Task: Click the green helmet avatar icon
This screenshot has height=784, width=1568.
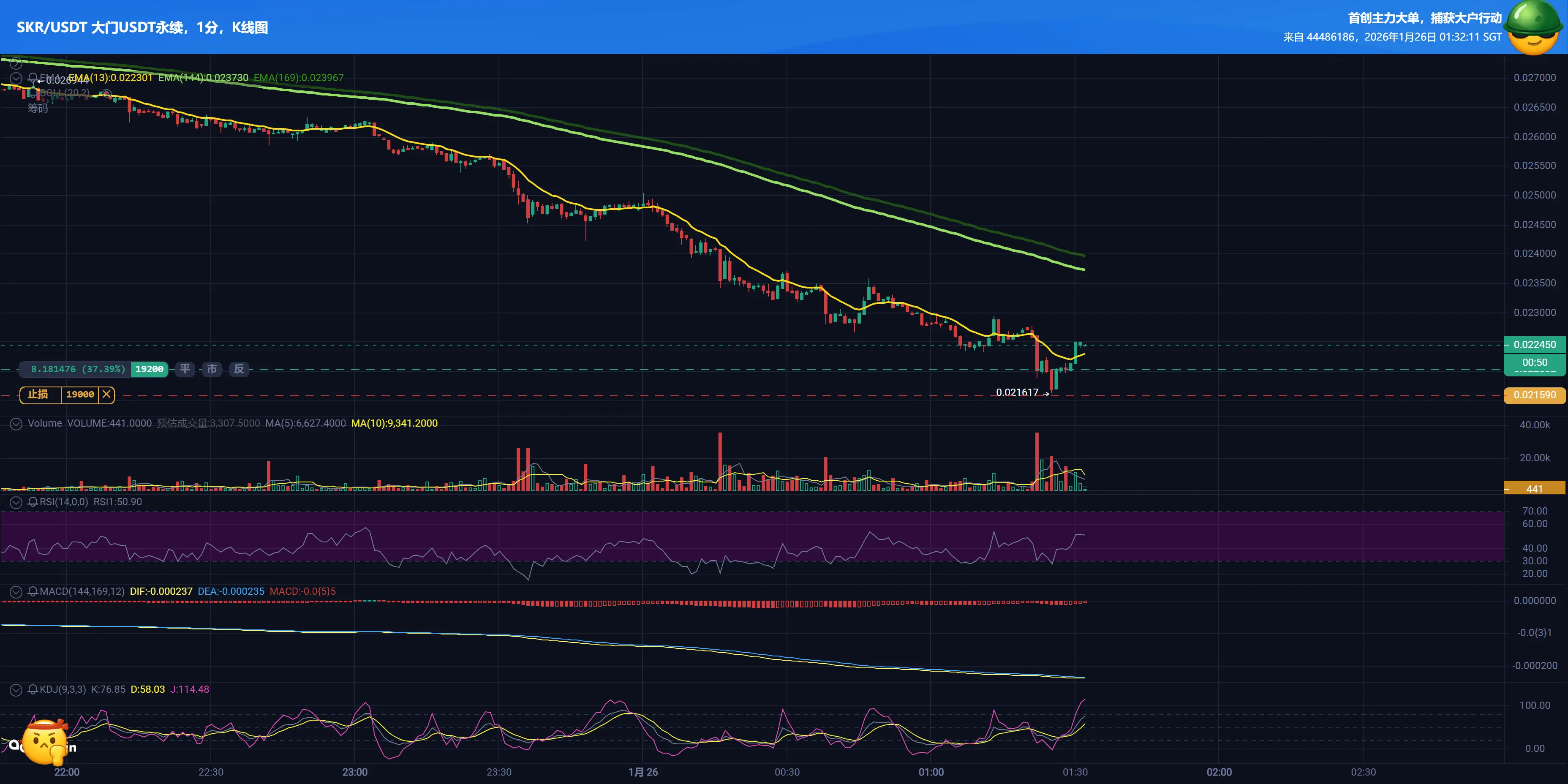Action: click(x=1533, y=27)
